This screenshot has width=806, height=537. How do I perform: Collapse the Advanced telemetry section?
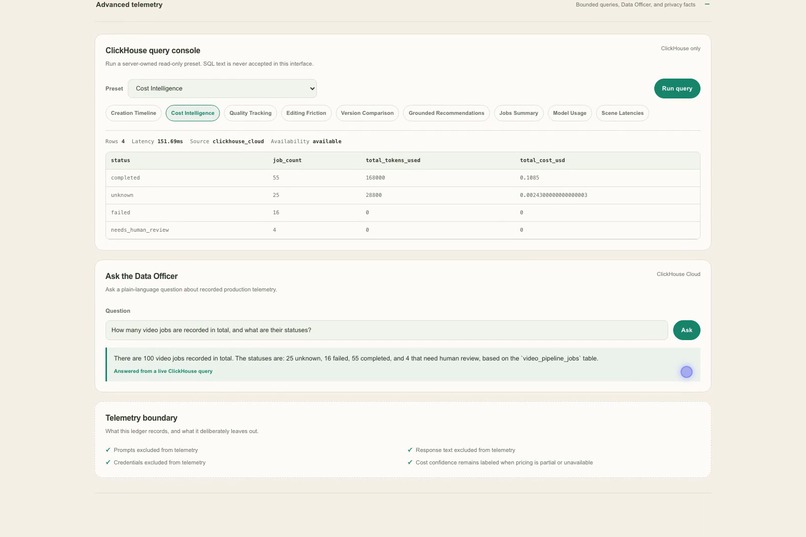(707, 4)
